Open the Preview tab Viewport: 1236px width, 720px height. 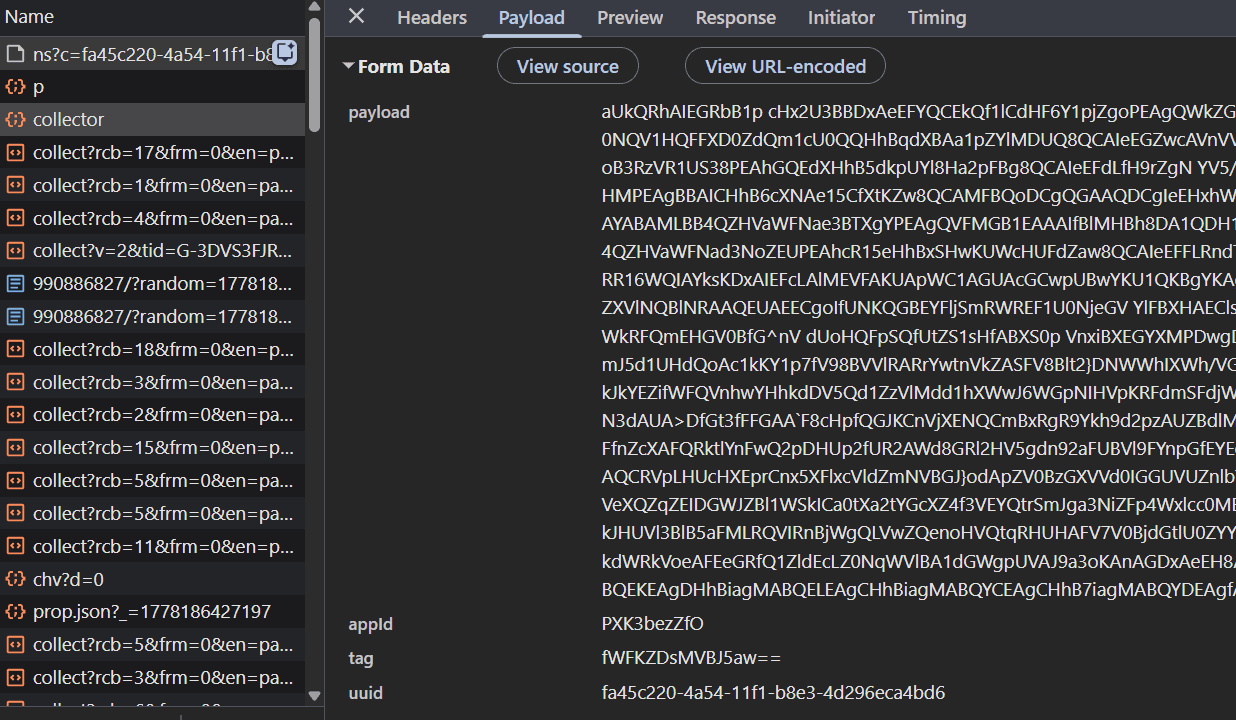[x=630, y=18]
